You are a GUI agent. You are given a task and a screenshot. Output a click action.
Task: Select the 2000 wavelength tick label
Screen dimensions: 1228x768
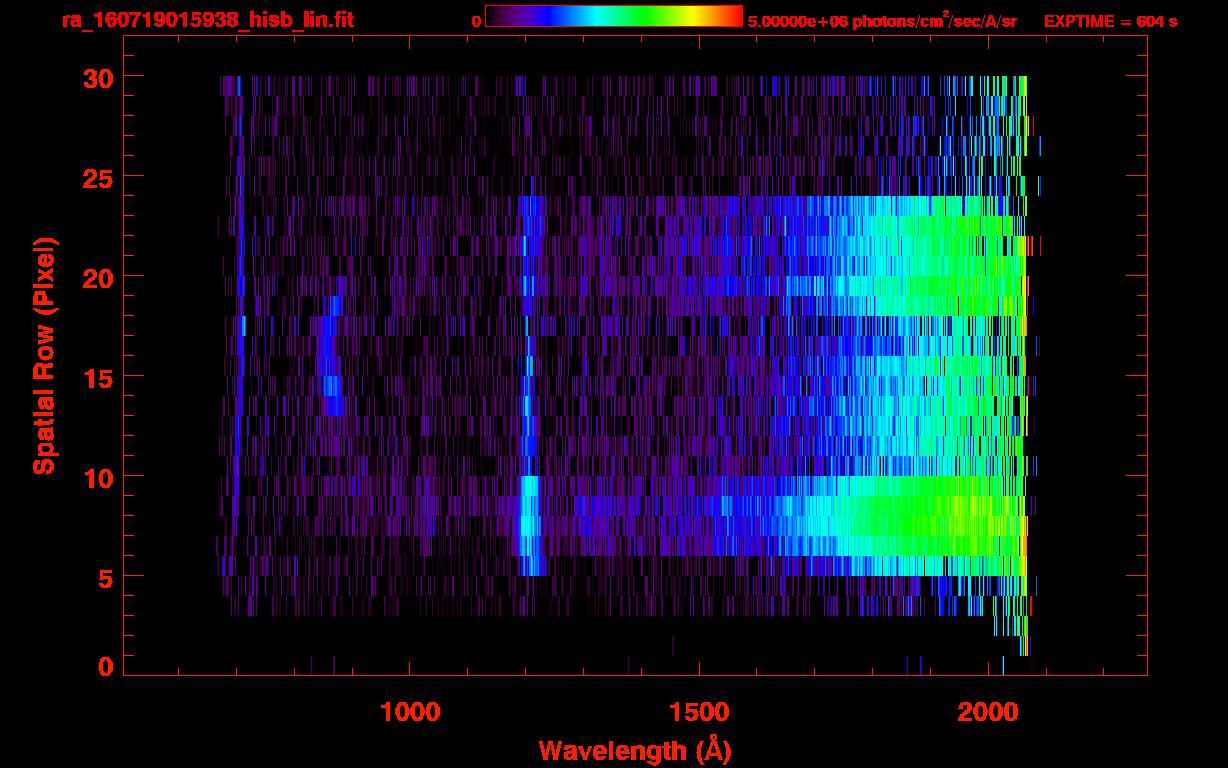(989, 712)
